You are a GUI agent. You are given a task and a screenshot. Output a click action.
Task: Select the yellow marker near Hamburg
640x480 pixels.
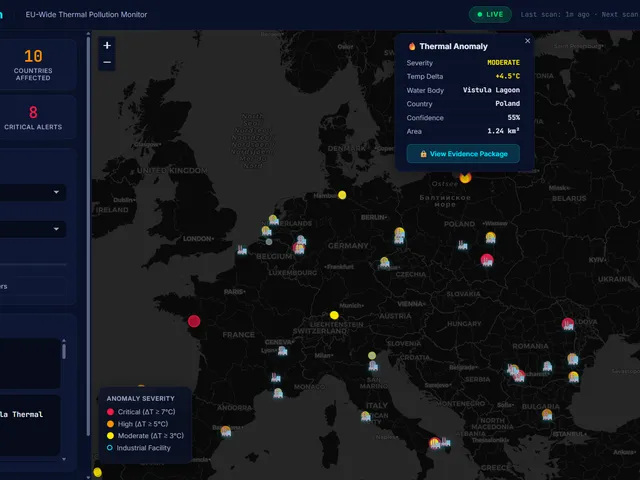click(x=342, y=195)
